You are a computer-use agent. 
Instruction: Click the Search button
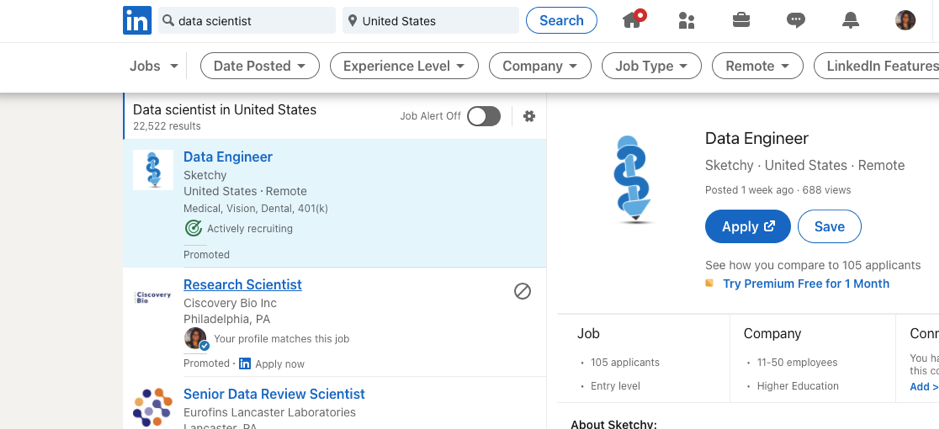click(562, 20)
